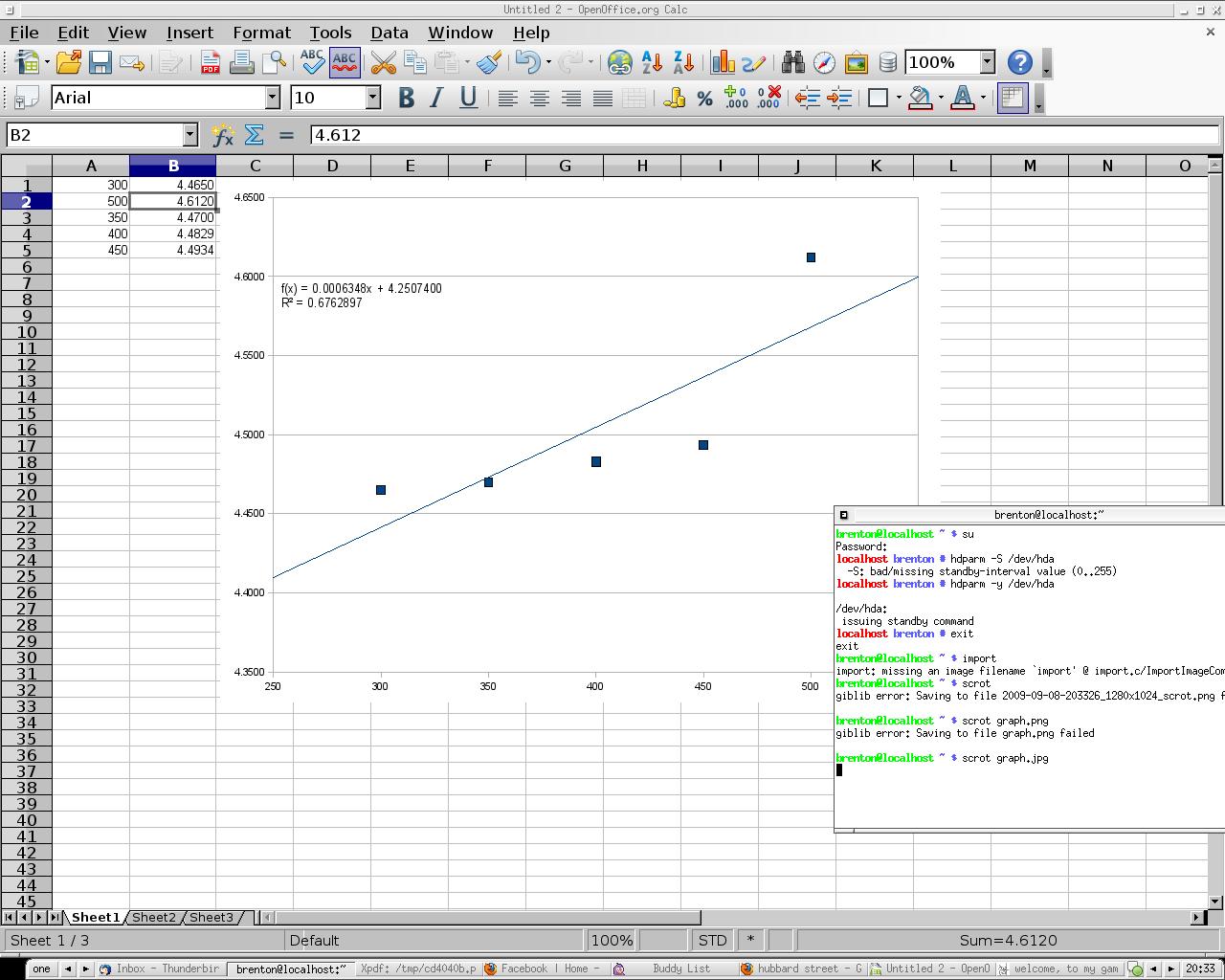Select column A header
Screen dimensions: 1225x980
click(x=91, y=167)
